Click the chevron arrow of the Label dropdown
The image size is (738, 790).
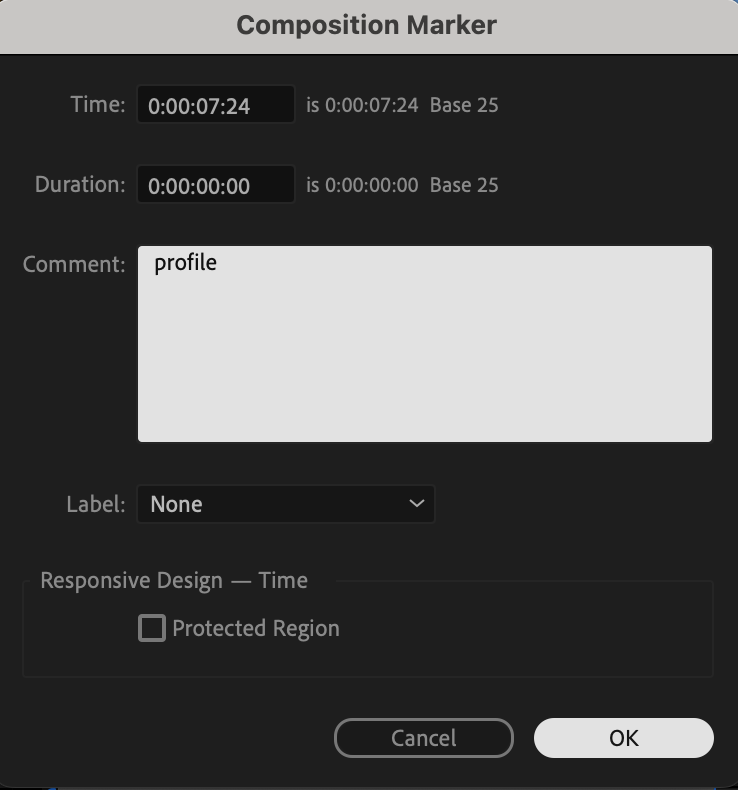[417, 504]
